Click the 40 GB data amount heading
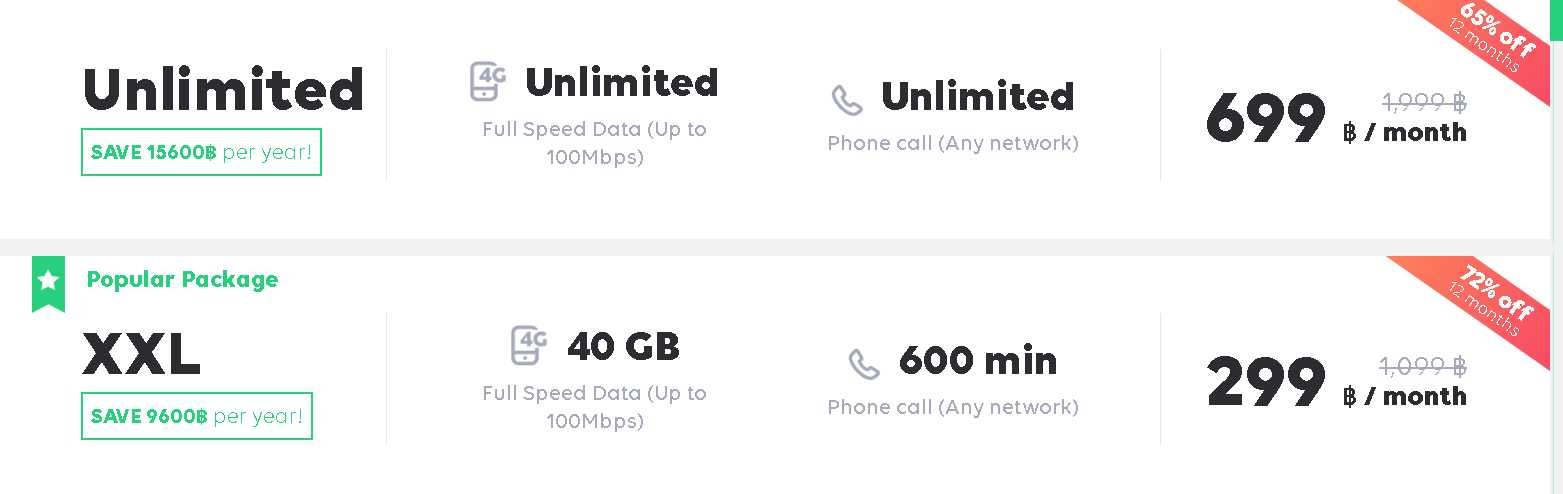Image resolution: width=1563 pixels, height=494 pixels. click(x=623, y=347)
